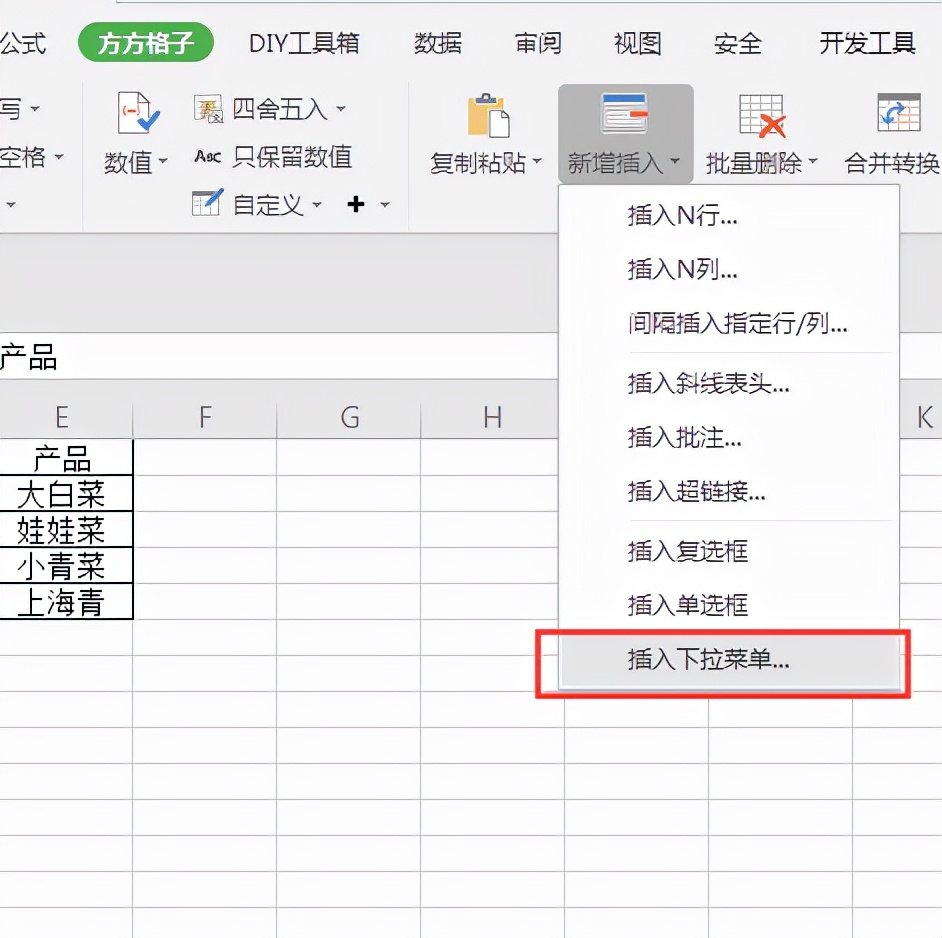Viewport: 942px width, 938px height.
Task: Choose 插入N行... menu item
Action: coord(729,215)
